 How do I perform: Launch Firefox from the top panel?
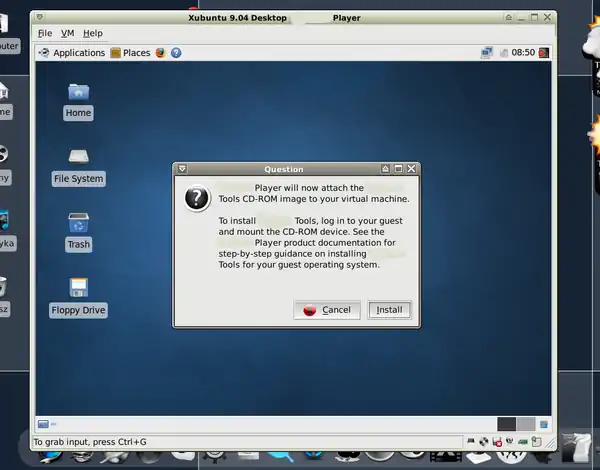click(x=161, y=53)
